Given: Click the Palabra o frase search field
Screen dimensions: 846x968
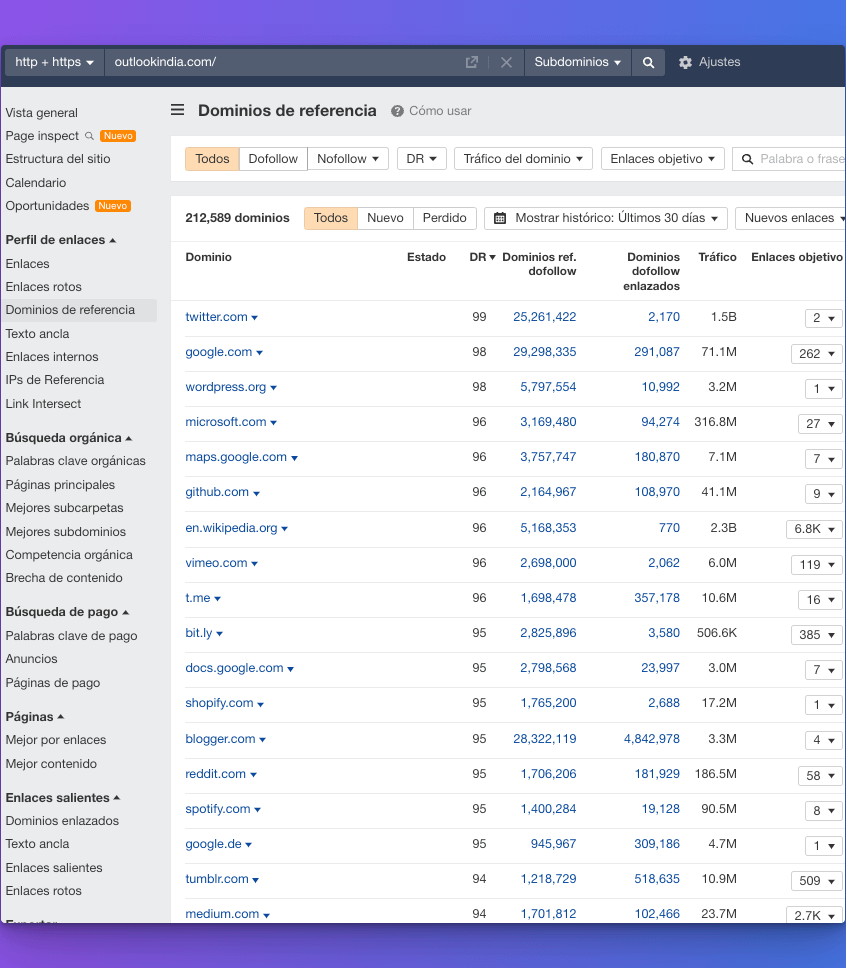Looking at the screenshot, I should click(800, 159).
